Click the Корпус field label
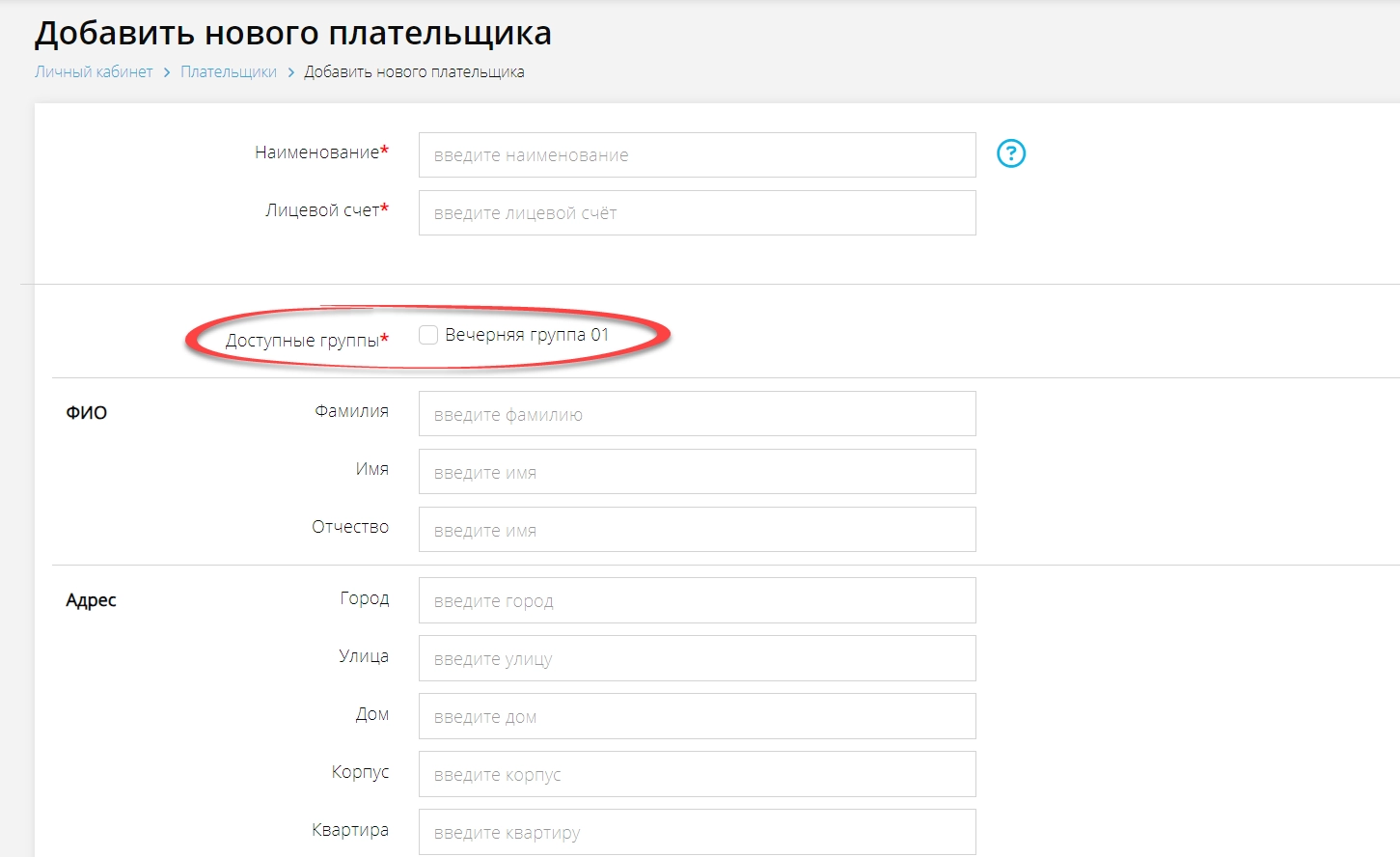1400x857 pixels. coord(360,772)
